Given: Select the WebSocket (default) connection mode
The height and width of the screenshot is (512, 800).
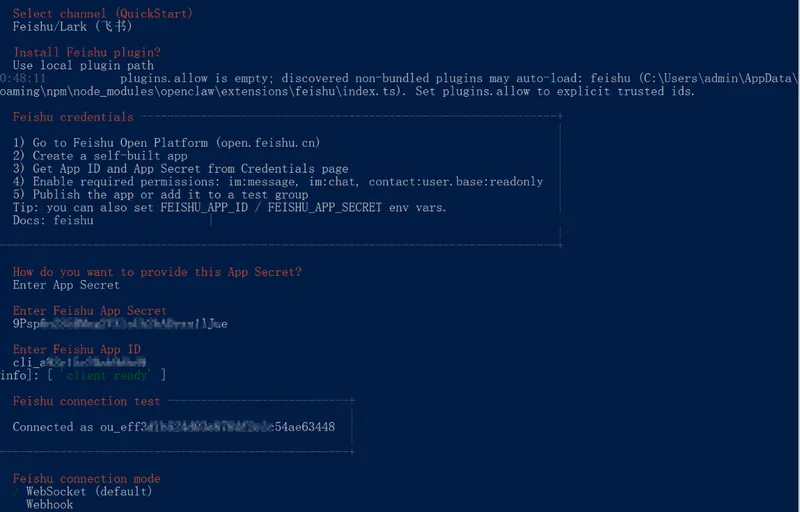Looking at the screenshot, I should [x=89, y=491].
